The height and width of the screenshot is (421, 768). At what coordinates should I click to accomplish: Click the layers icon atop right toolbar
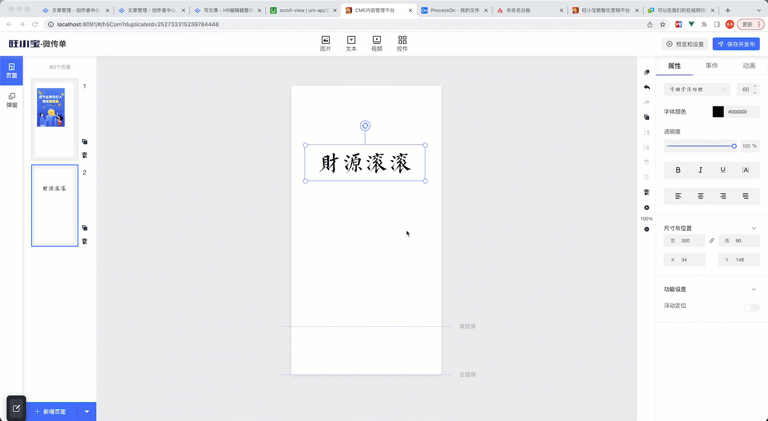click(647, 72)
